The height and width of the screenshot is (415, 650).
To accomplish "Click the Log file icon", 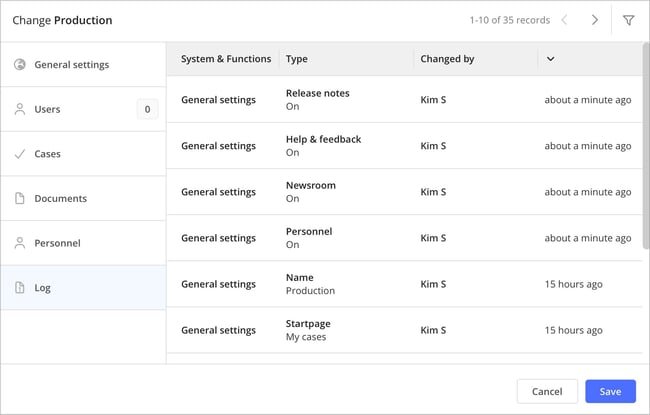I will click(x=20, y=288).
